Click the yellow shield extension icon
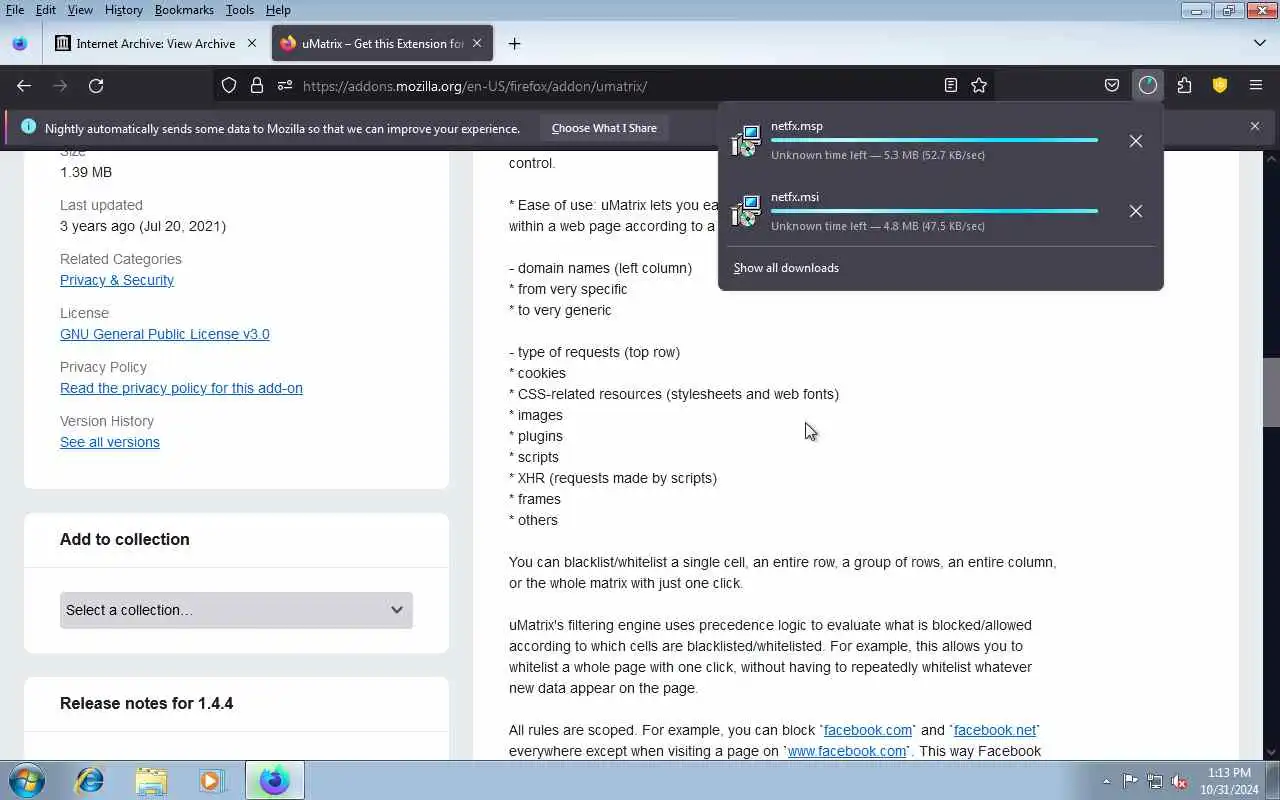This screenshot has height=800, width=1280. click(1220, 86)
